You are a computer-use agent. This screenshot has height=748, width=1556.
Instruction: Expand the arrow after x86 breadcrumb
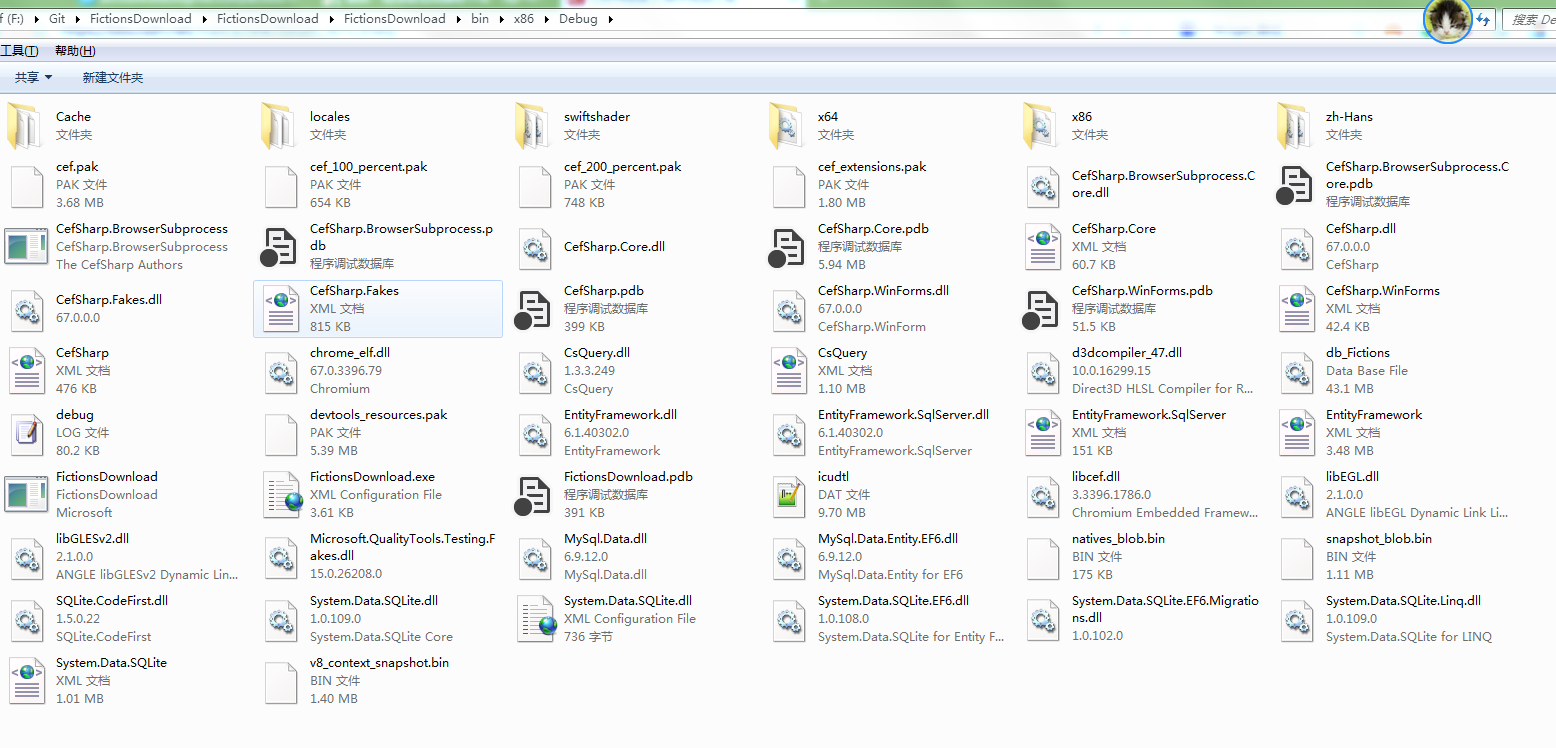pos(546,19)
